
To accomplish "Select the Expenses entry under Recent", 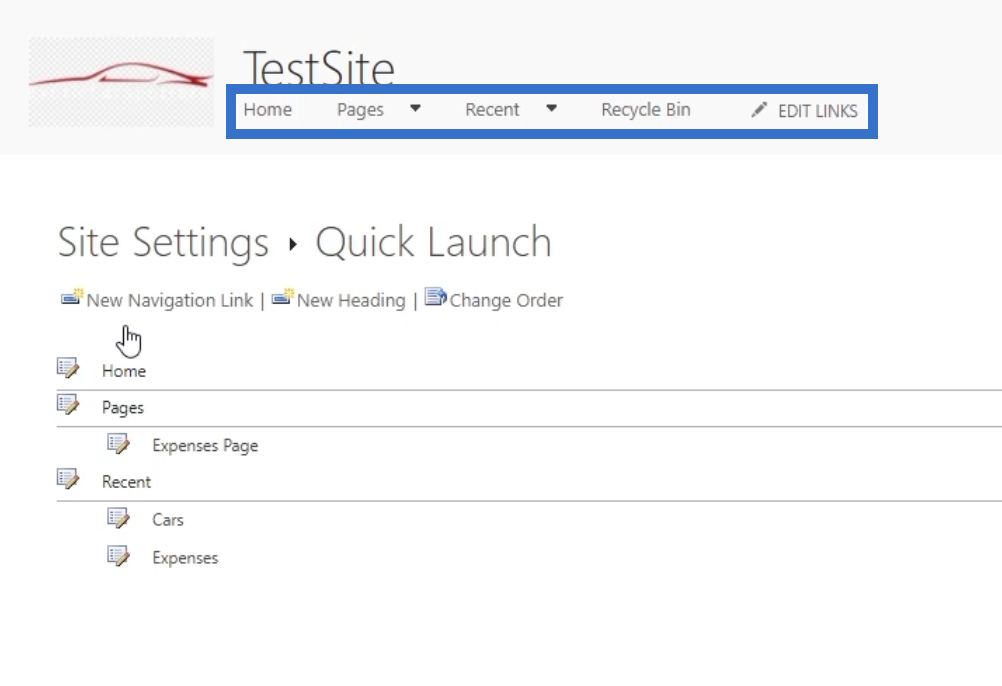I will [185, 558].
